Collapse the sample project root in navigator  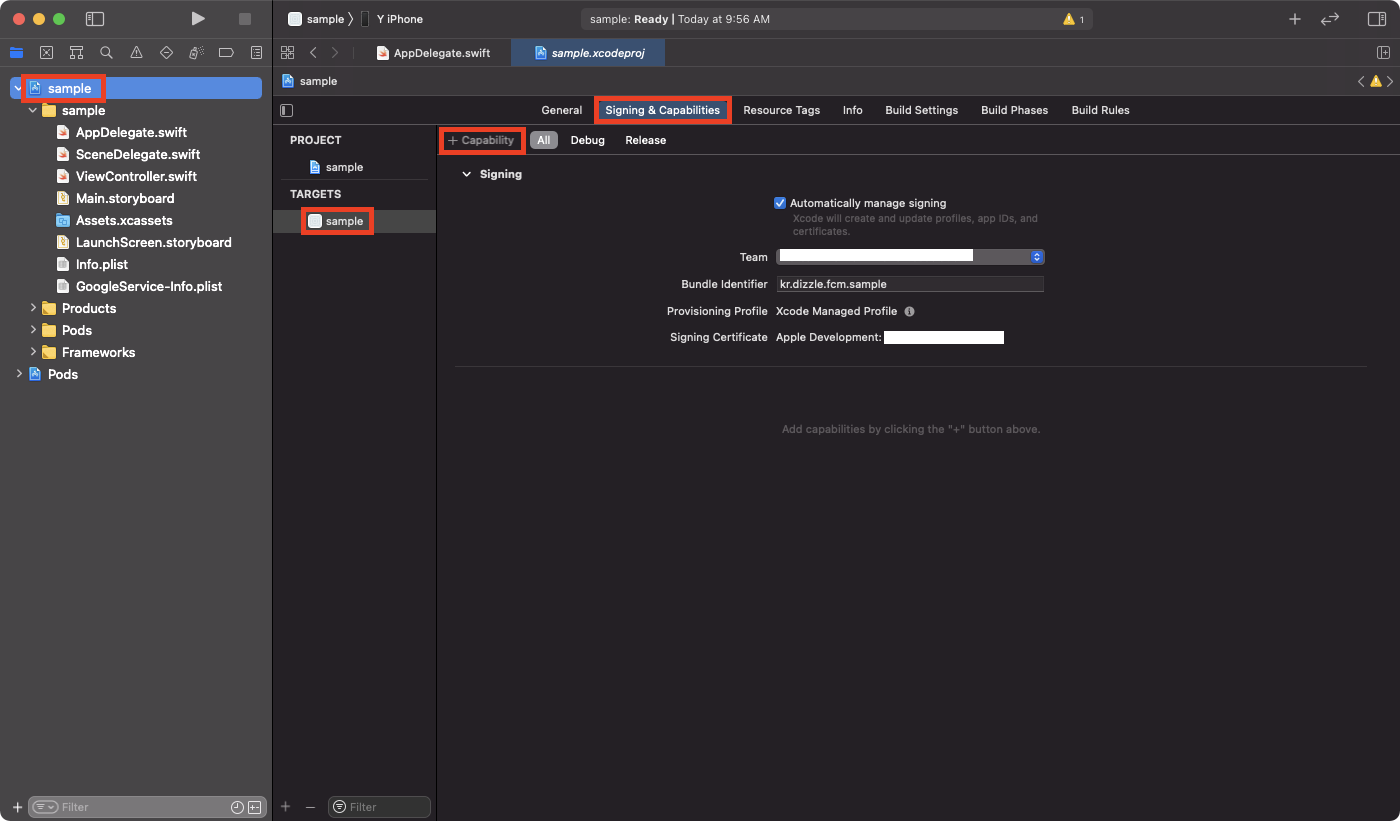pos(17,88)
